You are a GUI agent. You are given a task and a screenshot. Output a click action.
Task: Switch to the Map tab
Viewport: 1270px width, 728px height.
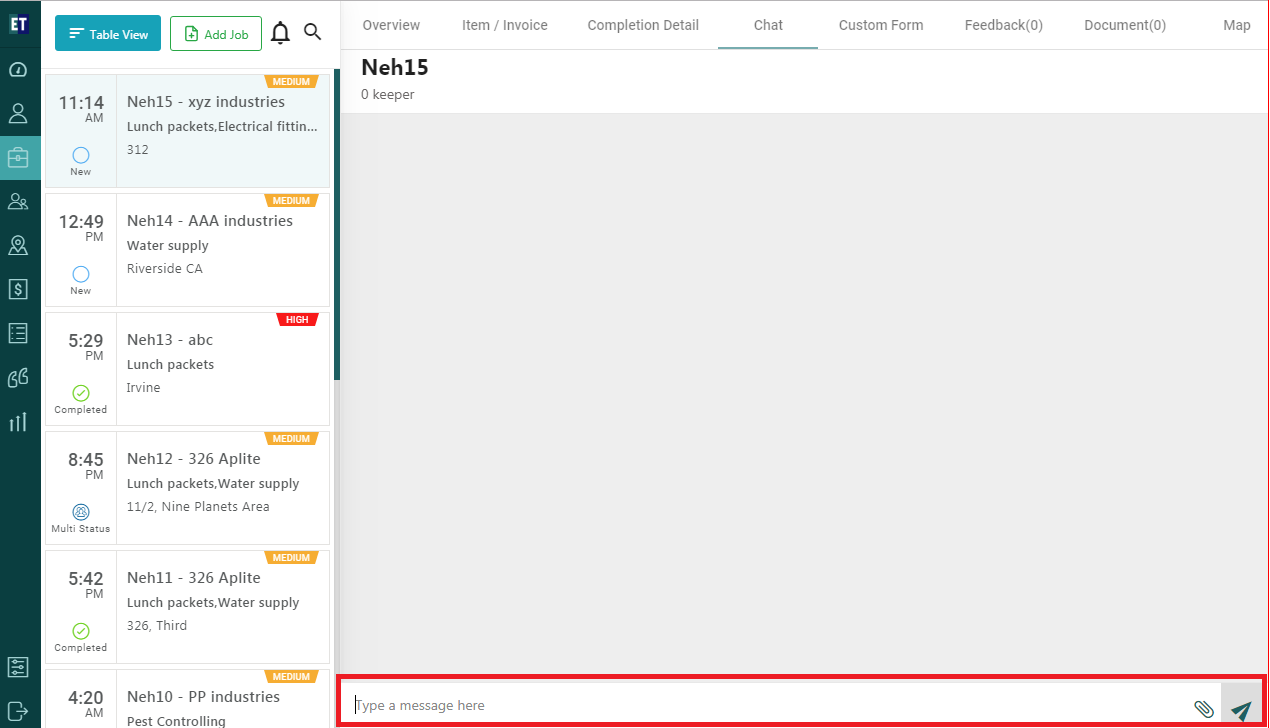coord(1237,25)
